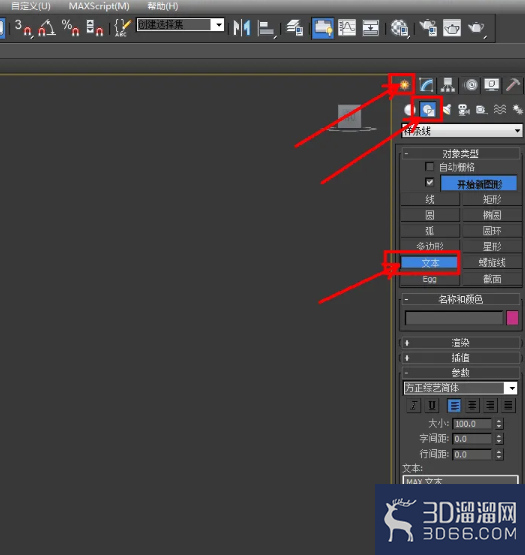This screenshot has height=555, width=525.
Task: Click the 文本 shape button
Action: 430,263
